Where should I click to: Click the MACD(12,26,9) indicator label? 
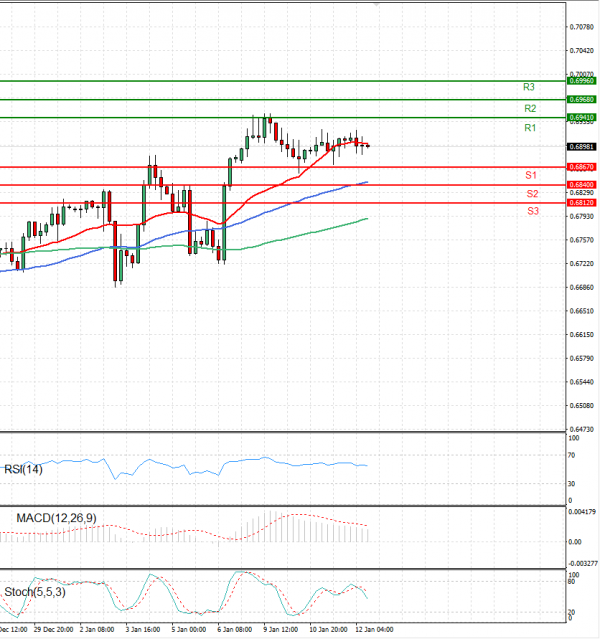tap(56, 518)
